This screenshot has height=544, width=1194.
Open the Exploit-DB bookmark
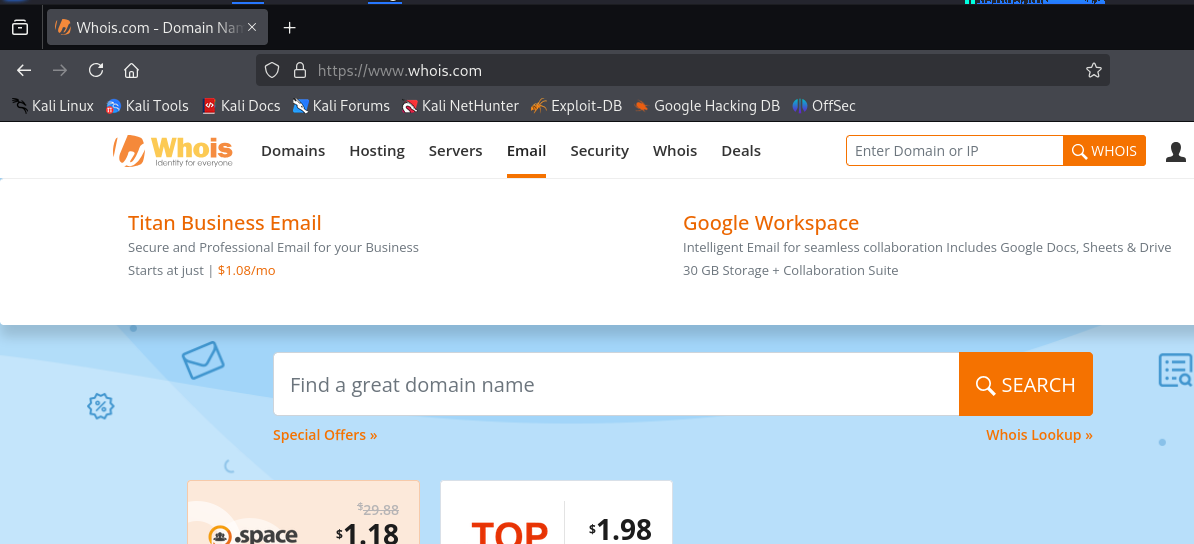[576, 106]
